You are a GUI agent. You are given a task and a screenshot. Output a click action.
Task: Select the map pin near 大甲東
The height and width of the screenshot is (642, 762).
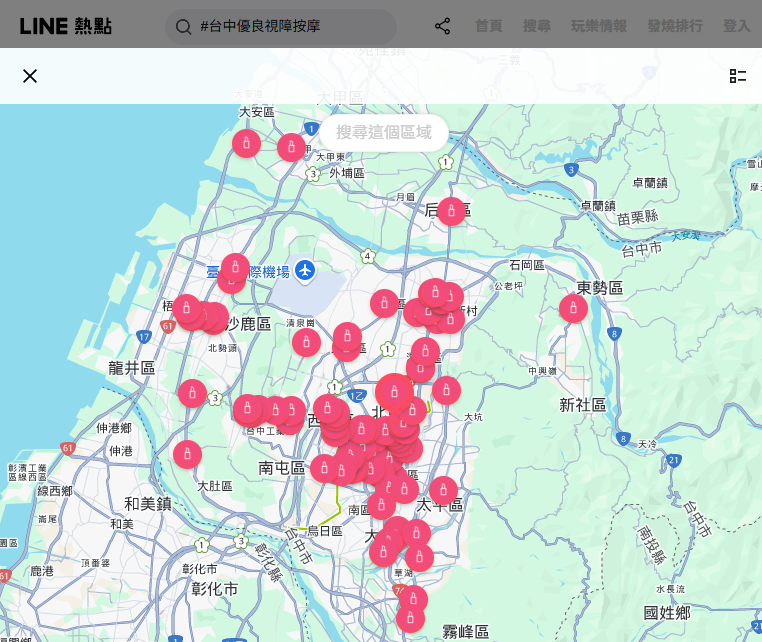pyautogui.click(x=292, y=147)
